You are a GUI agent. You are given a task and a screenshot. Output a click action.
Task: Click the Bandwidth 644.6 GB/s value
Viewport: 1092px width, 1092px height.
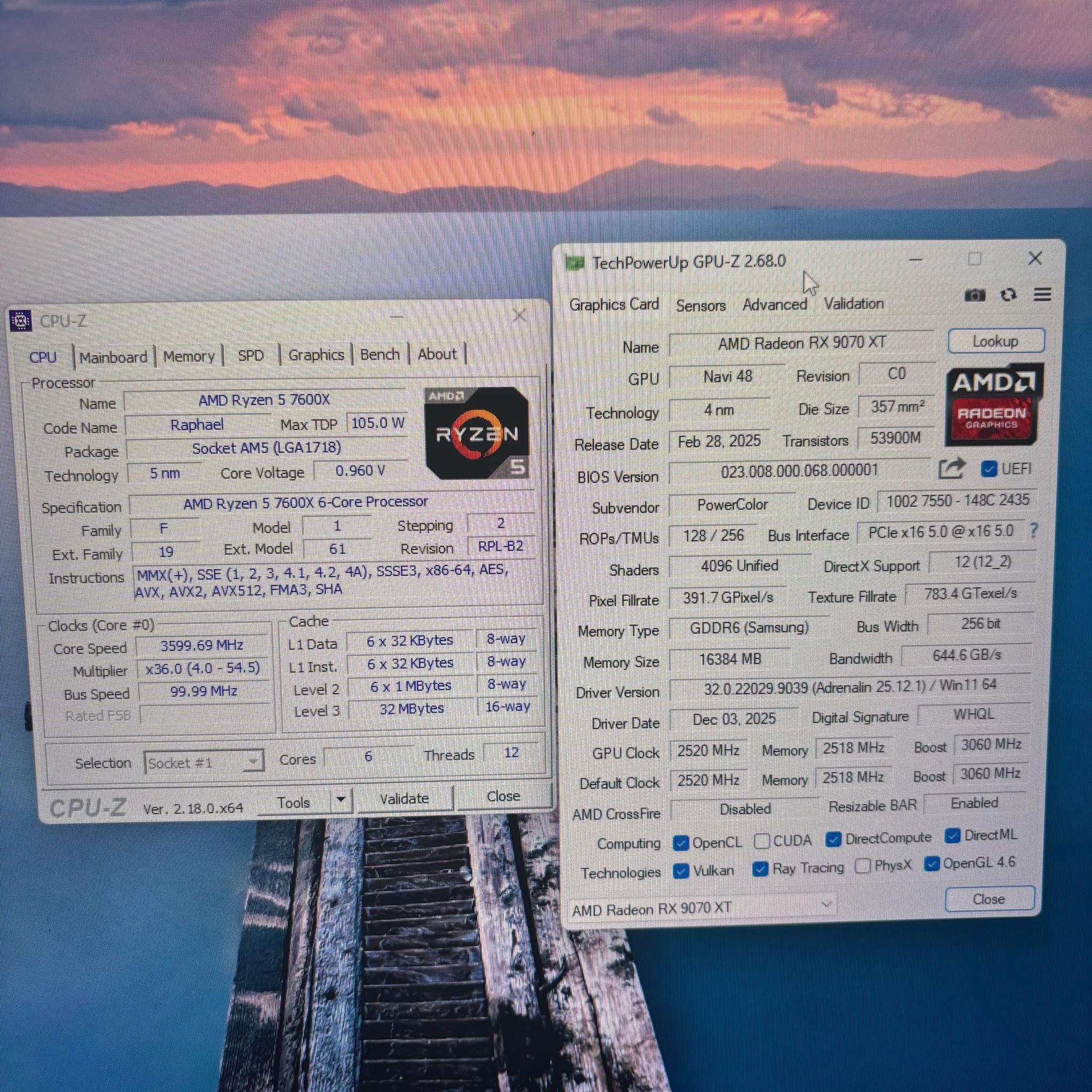tap(967, 656)
